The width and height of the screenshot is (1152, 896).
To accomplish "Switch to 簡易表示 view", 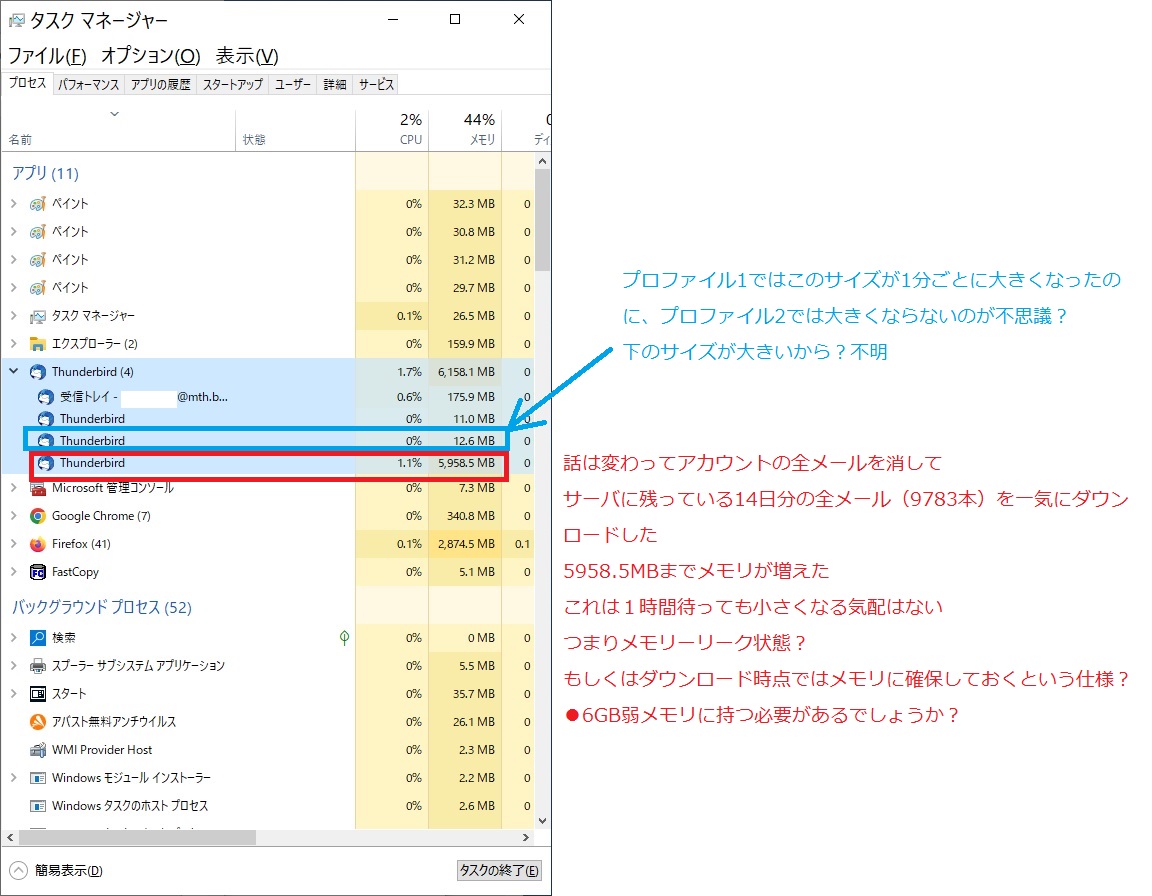I will click(x=58, y=870).
